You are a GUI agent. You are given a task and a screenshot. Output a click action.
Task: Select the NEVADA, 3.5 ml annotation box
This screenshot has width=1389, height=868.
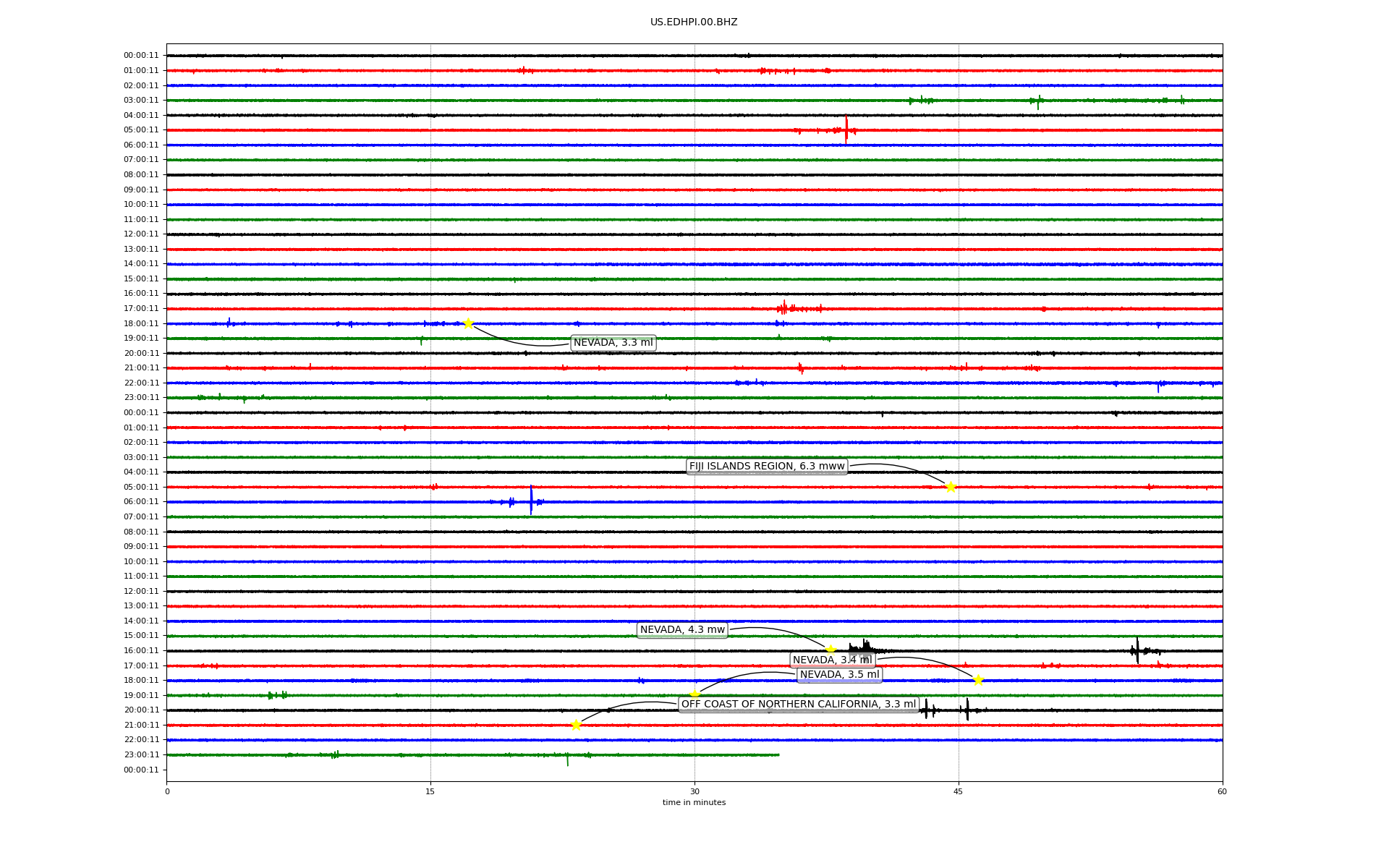click(839, 675)
